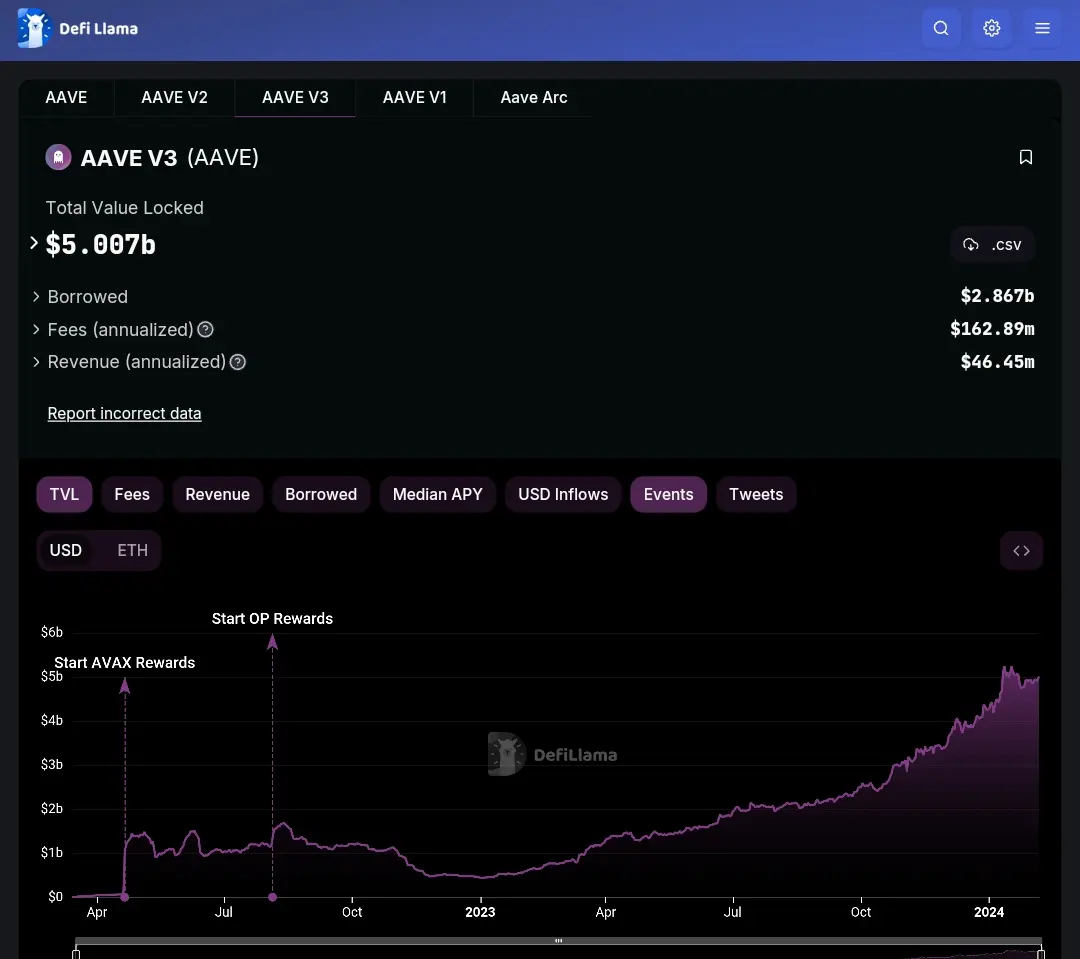Click left handle of chart range slider
Screen dimensions: 1080x959
76,953
